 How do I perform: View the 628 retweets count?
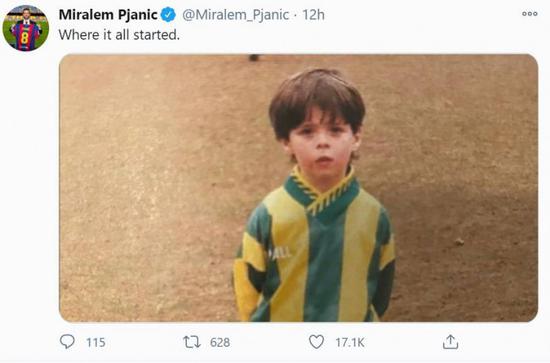tap(220, 342)
